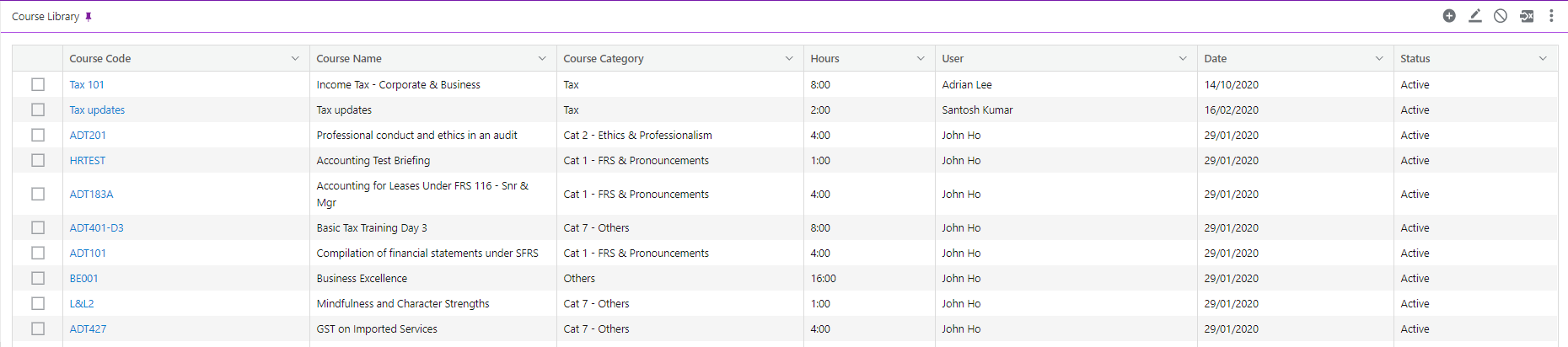Check the box next to BE001

38,278
